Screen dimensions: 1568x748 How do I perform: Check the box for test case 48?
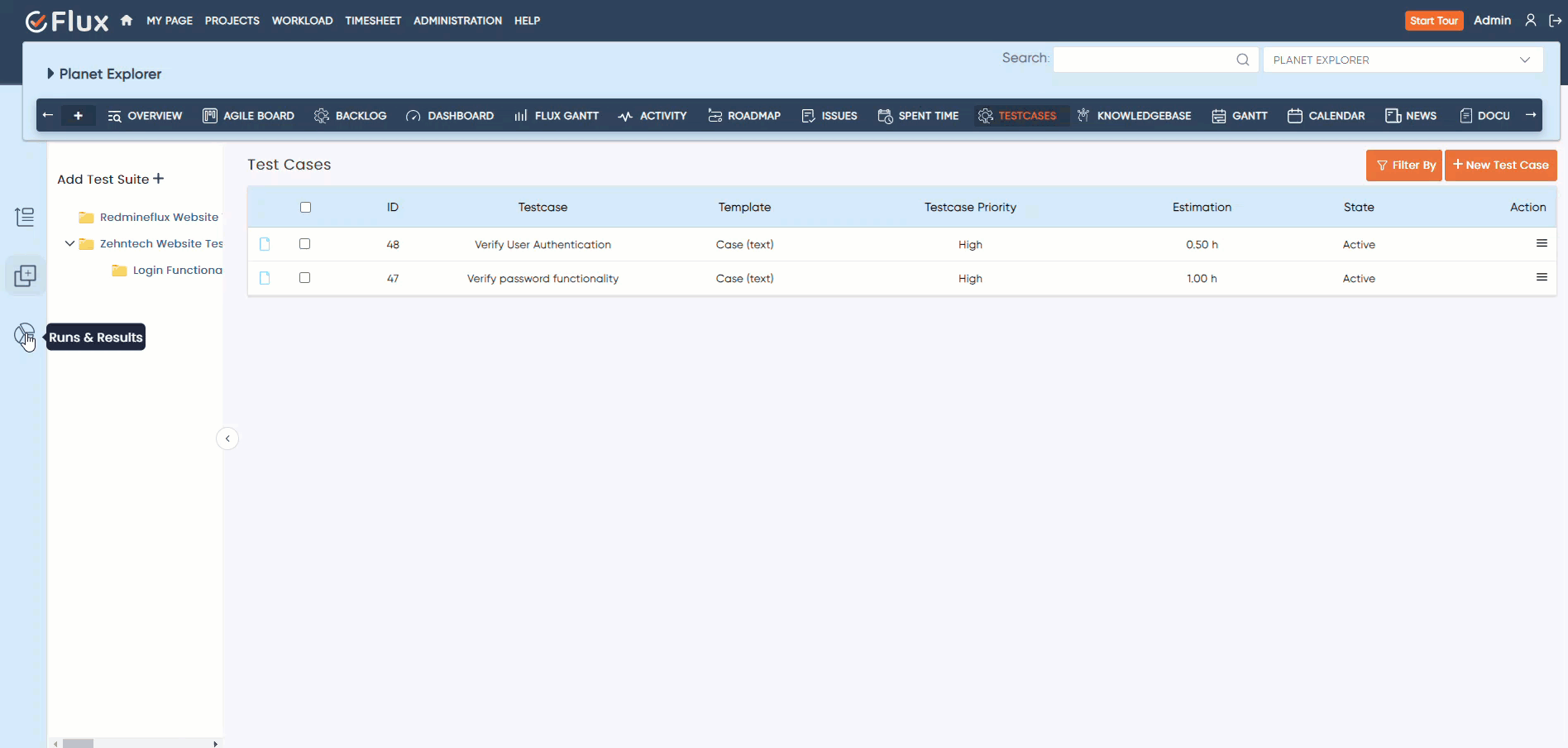pyautogui.click(x=305, y=244)
